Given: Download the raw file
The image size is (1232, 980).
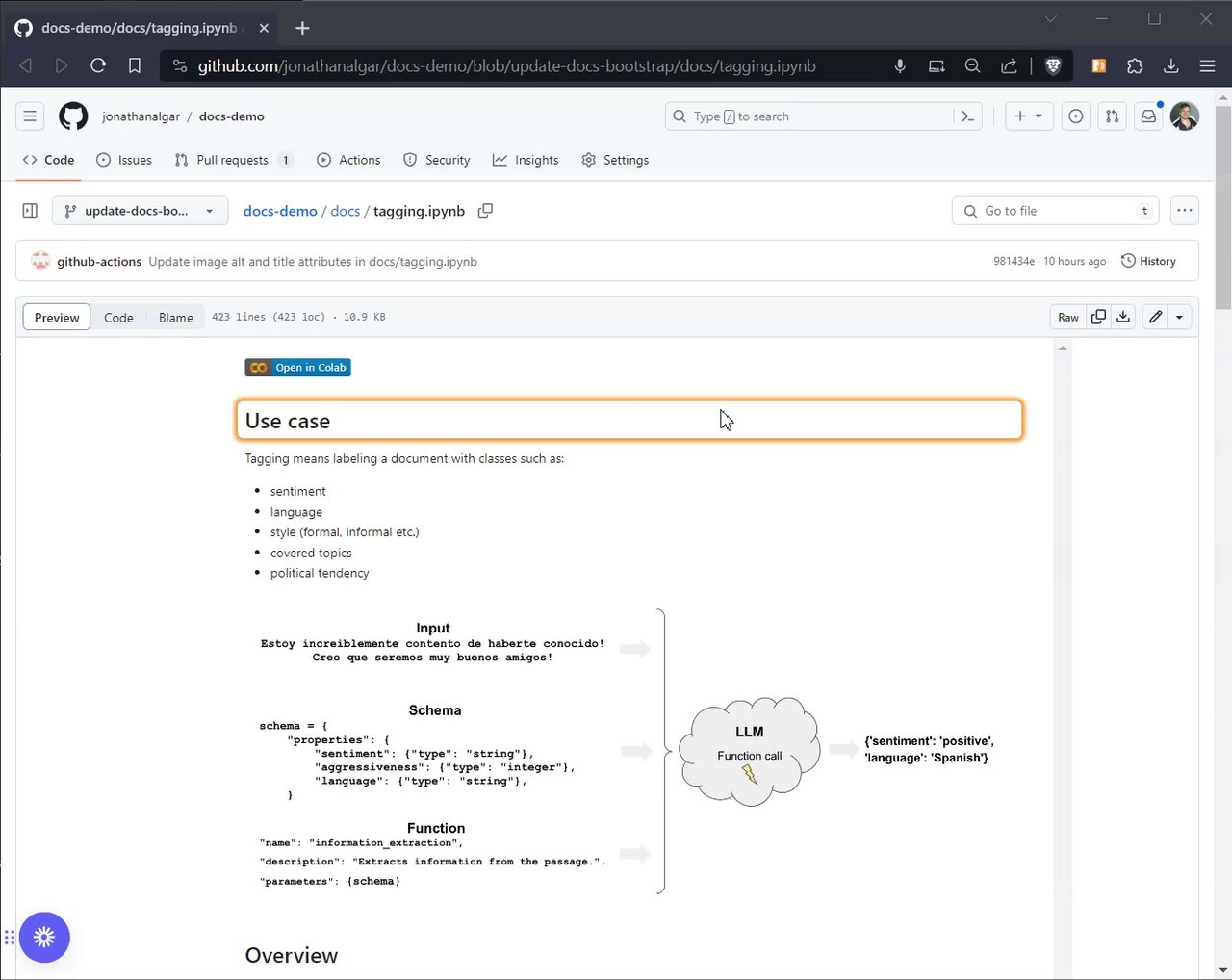Looking at the screenshot, I should [1123, 317].
